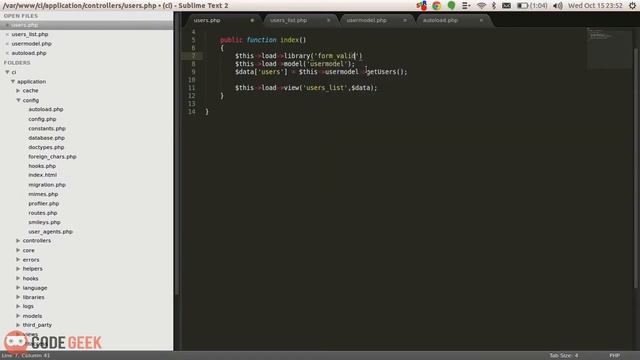Open the list-style indicator menu in the top panel
The image size is (640, 360).
click(466, 5)
